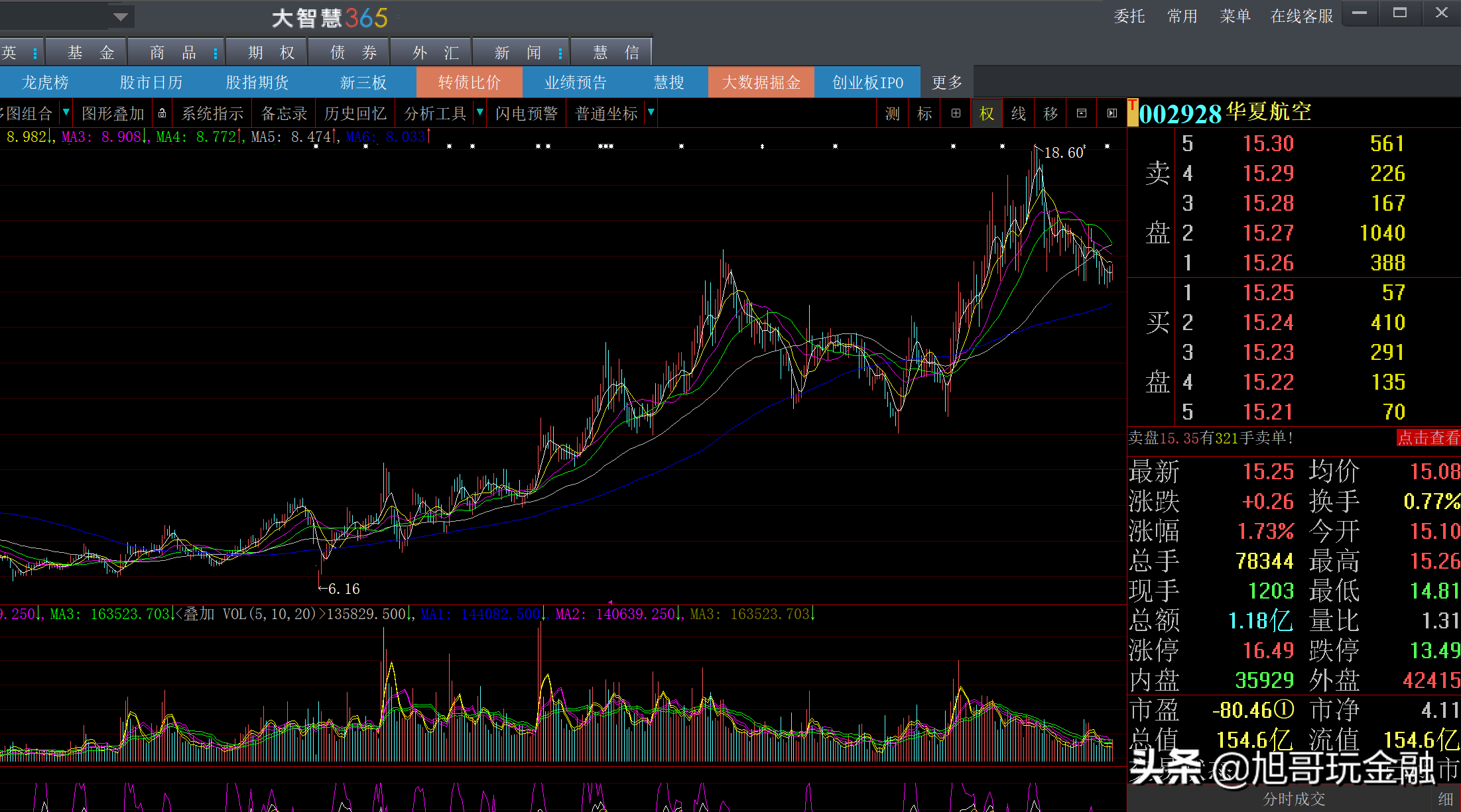Toggle the 权 price adjustment button
This screenshot has height=812, width=1461.
click(987, 114)
